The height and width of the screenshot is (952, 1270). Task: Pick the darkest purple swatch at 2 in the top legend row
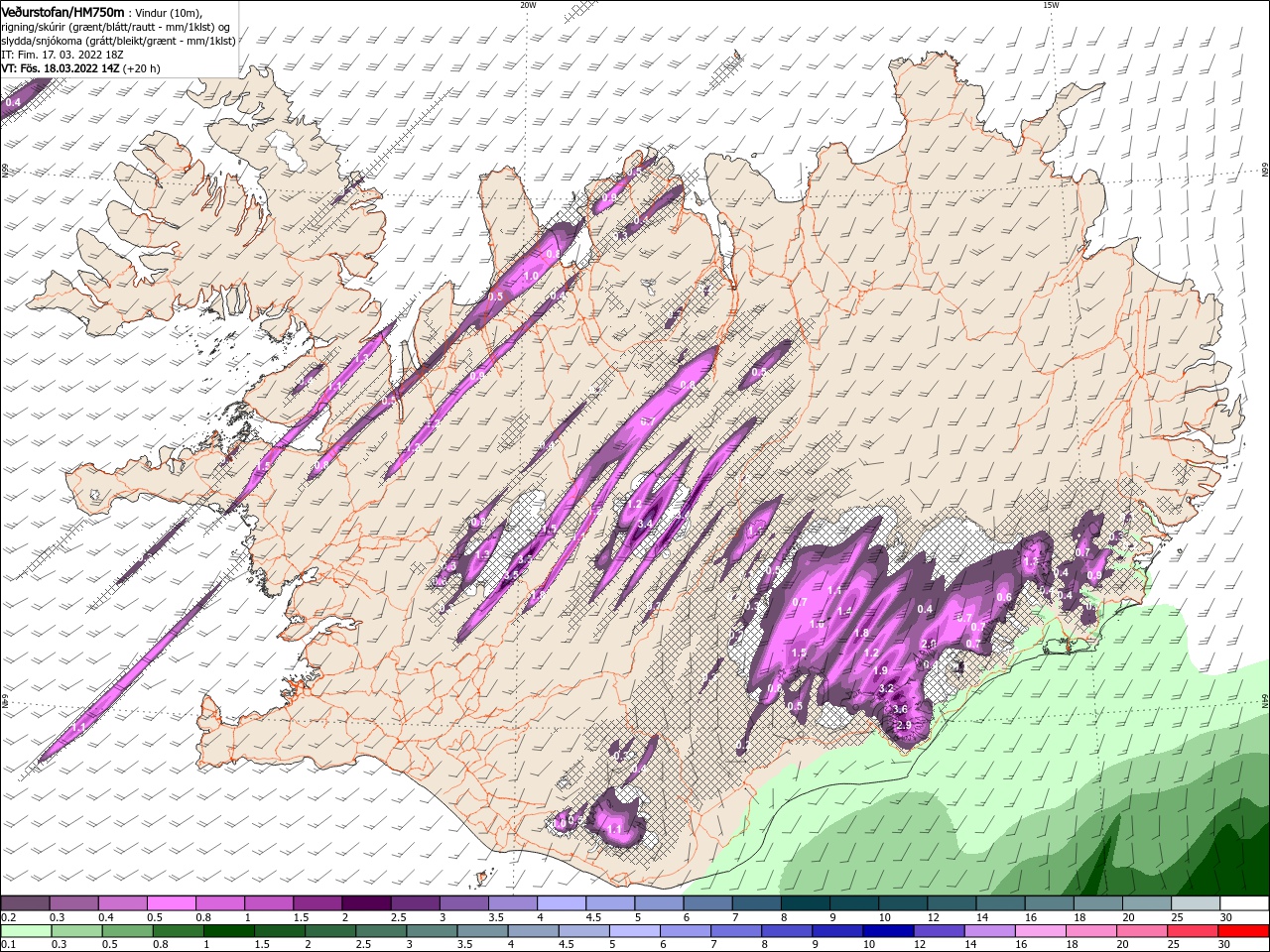pos(366,903)
